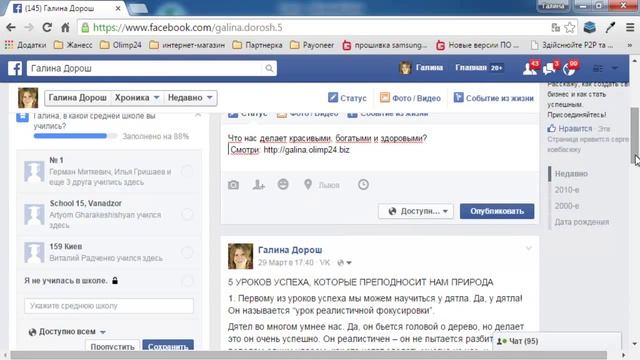The image size is (640, 360).
Task: Jump to 2000-е in timeline
Action: click(x=567, y=206)
